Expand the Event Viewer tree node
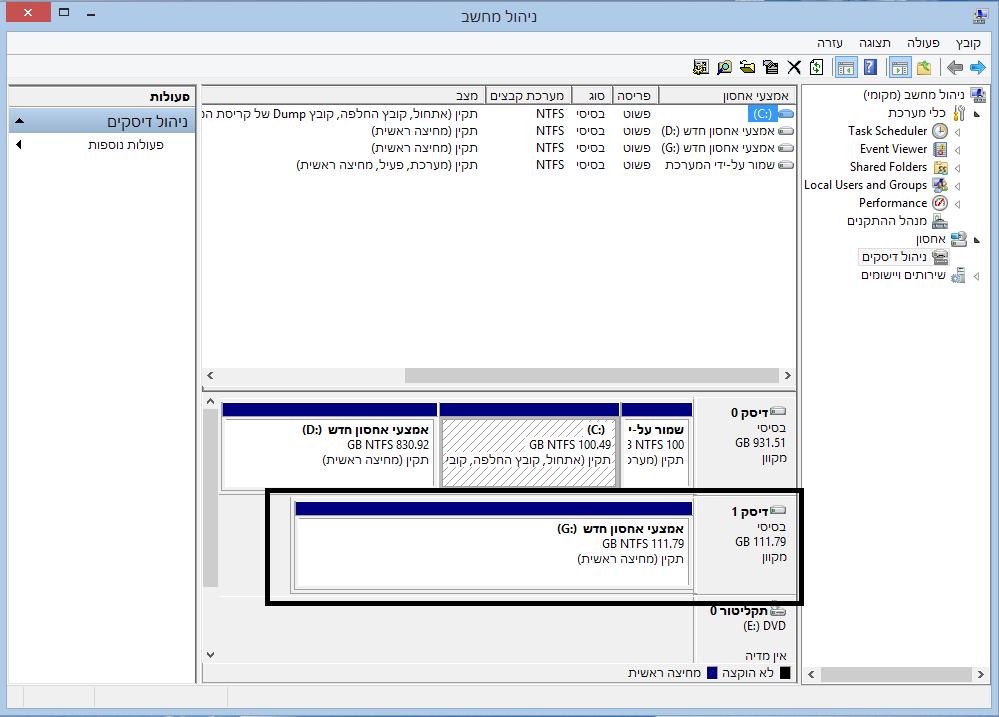The height and width of the screenshot is (717, 999). [958, 150]
